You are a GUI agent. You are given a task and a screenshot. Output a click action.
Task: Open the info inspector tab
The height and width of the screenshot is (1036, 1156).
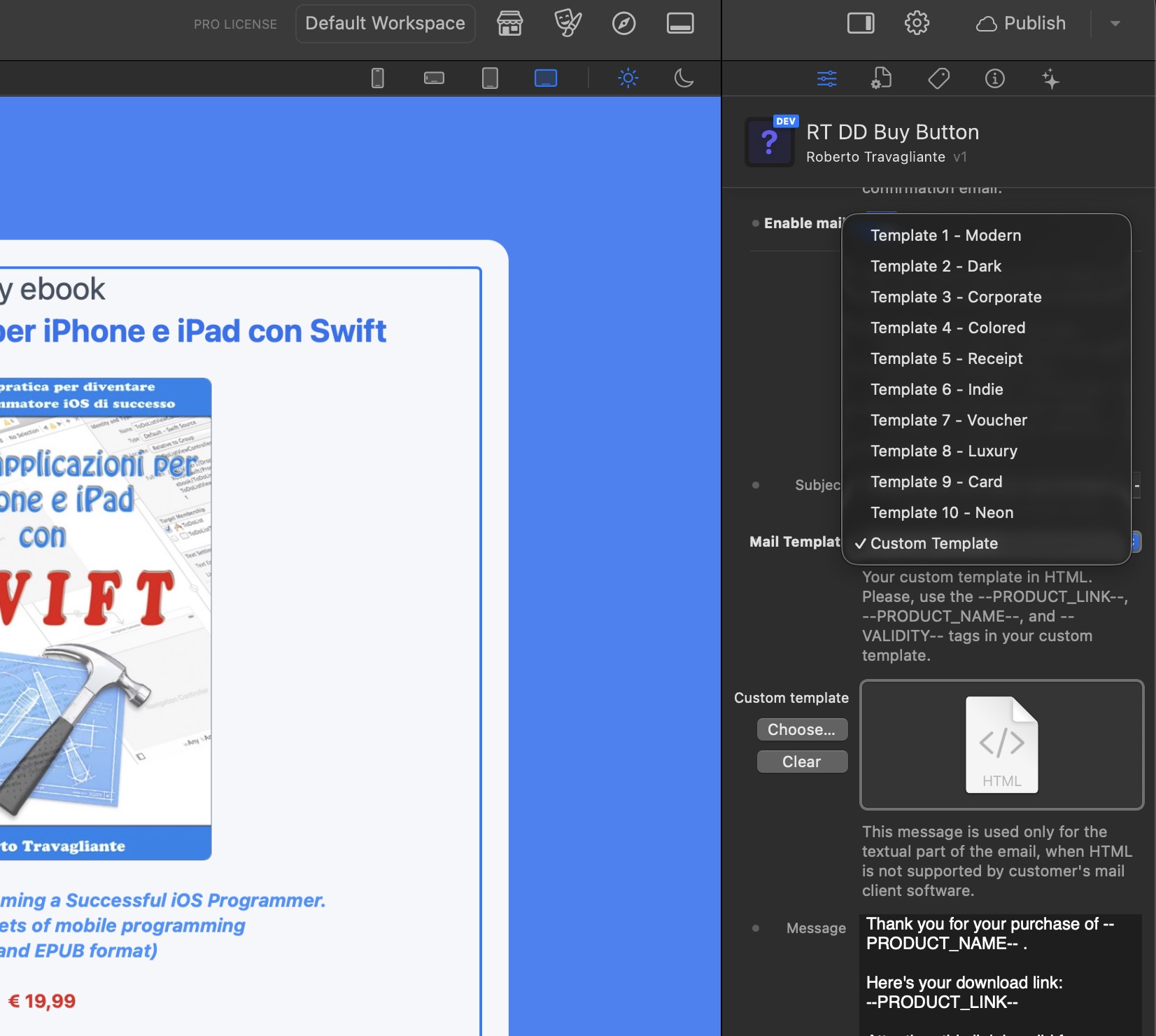coord(995,78)
